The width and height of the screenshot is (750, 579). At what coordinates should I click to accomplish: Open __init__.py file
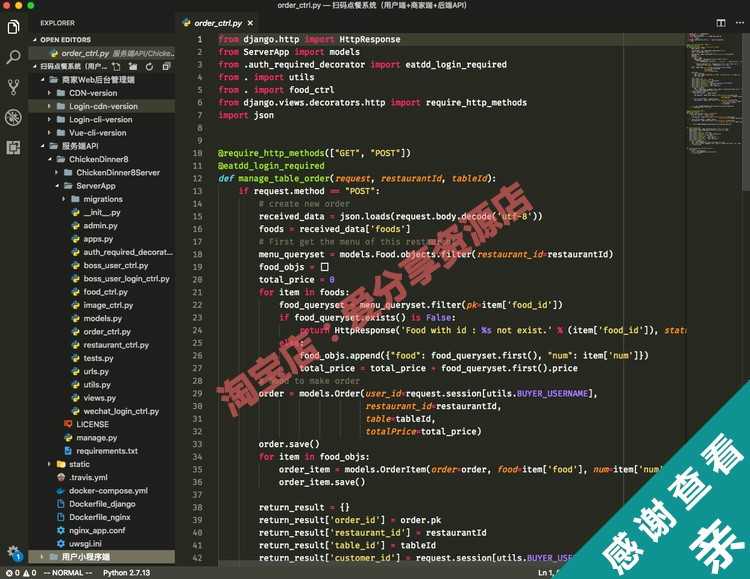point(102,212)
